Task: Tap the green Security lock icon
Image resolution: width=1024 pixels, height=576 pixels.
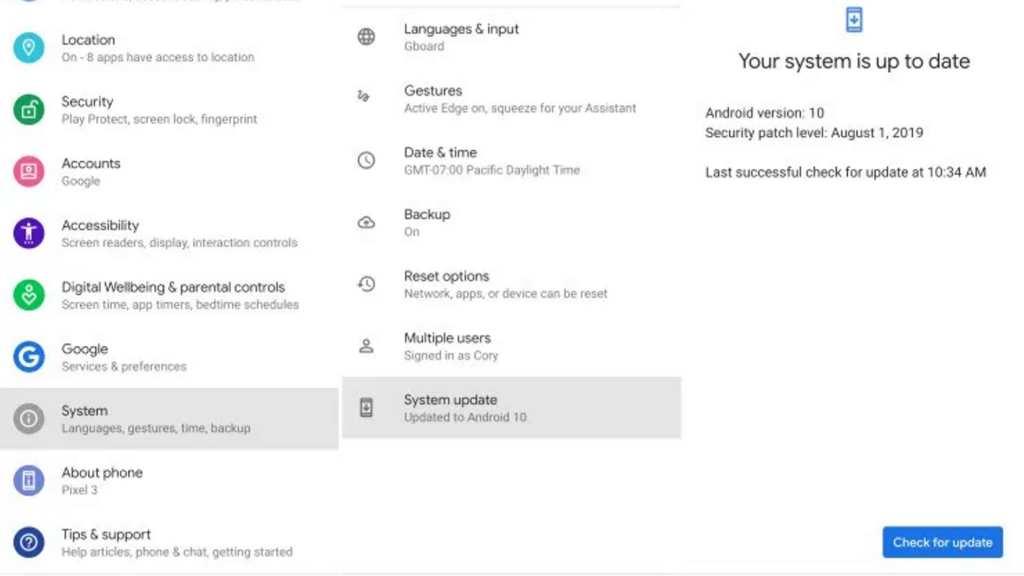Action: pos(29,109)
